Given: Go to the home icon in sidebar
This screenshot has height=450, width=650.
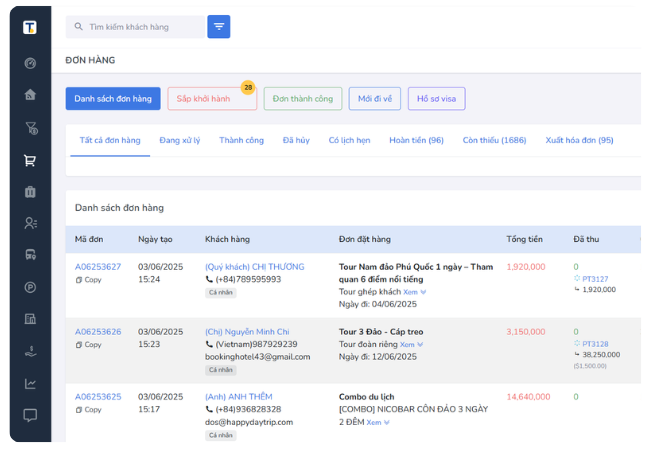Looking at the screenshot, I should coord(30,94).
